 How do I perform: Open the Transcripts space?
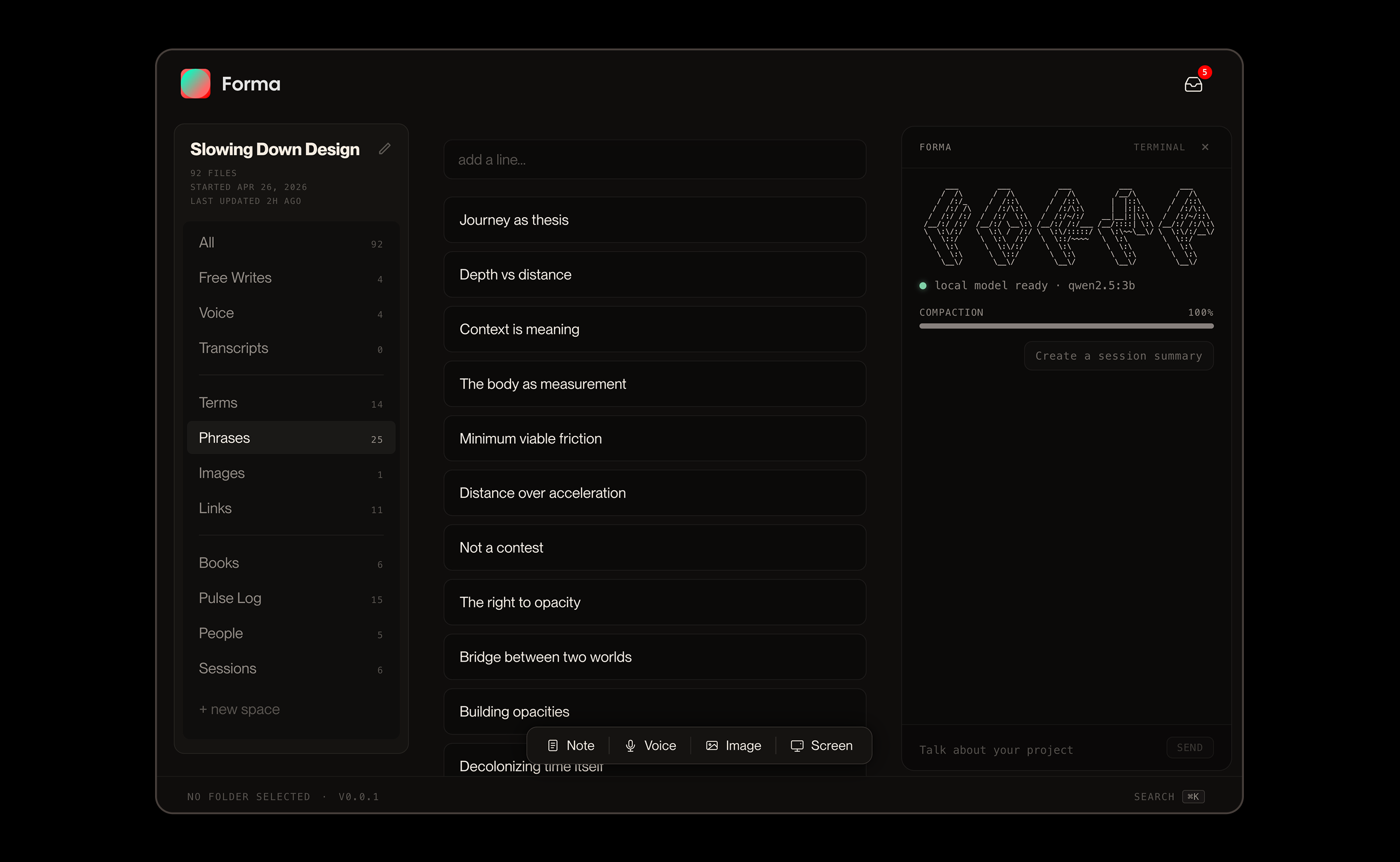coord(291,349)
